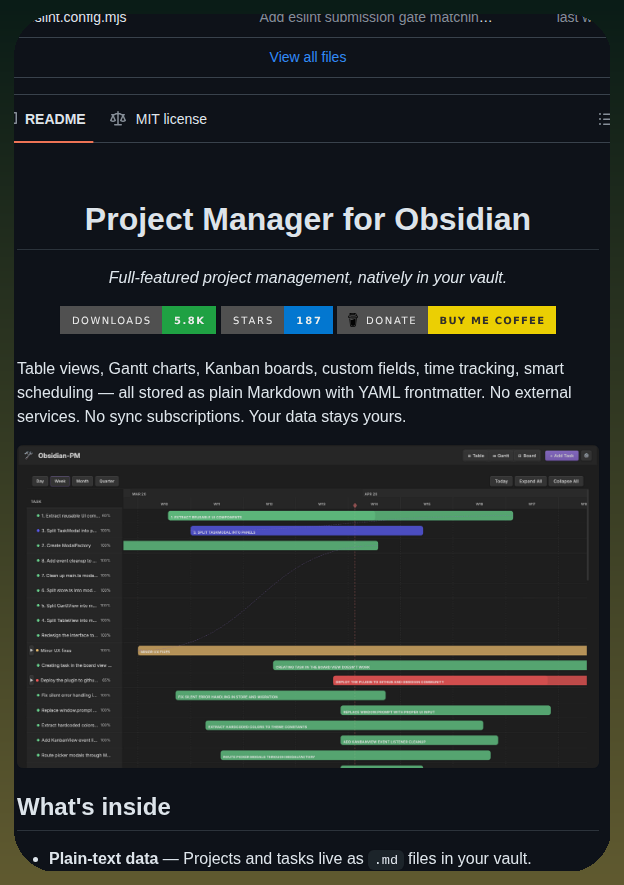Switch to the MIT license tab
The image size is (624, 885).
pyautogui.click(x=159, y=119)
